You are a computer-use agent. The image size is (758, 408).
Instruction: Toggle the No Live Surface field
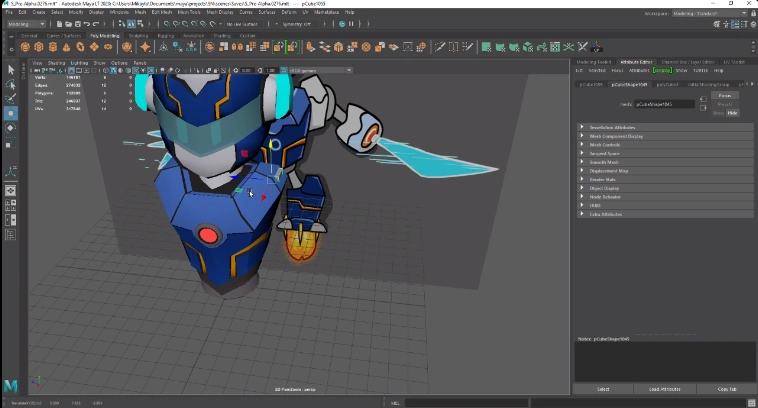[242, 23]
